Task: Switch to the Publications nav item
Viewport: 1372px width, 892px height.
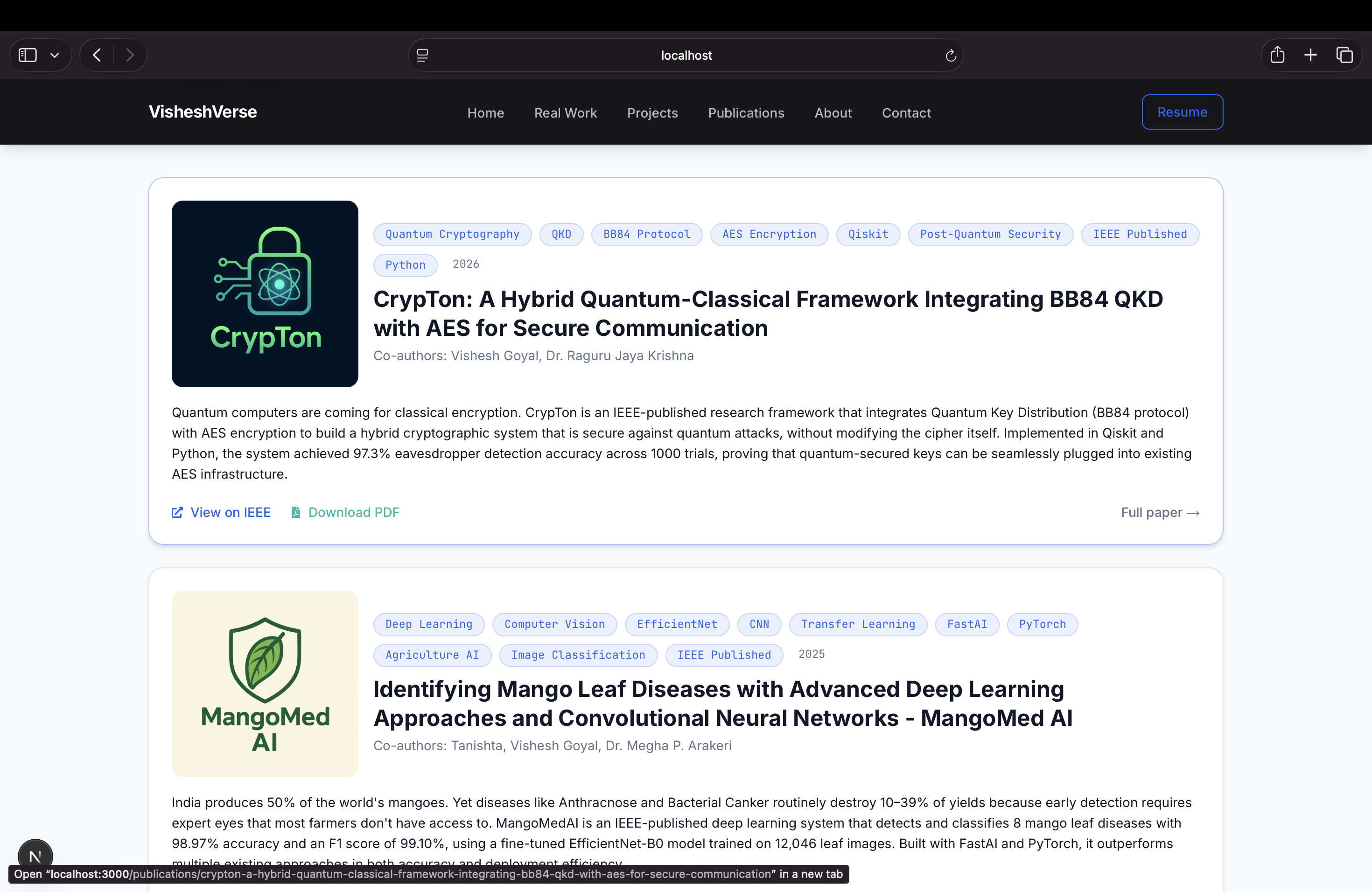Action: click(746, 113)
